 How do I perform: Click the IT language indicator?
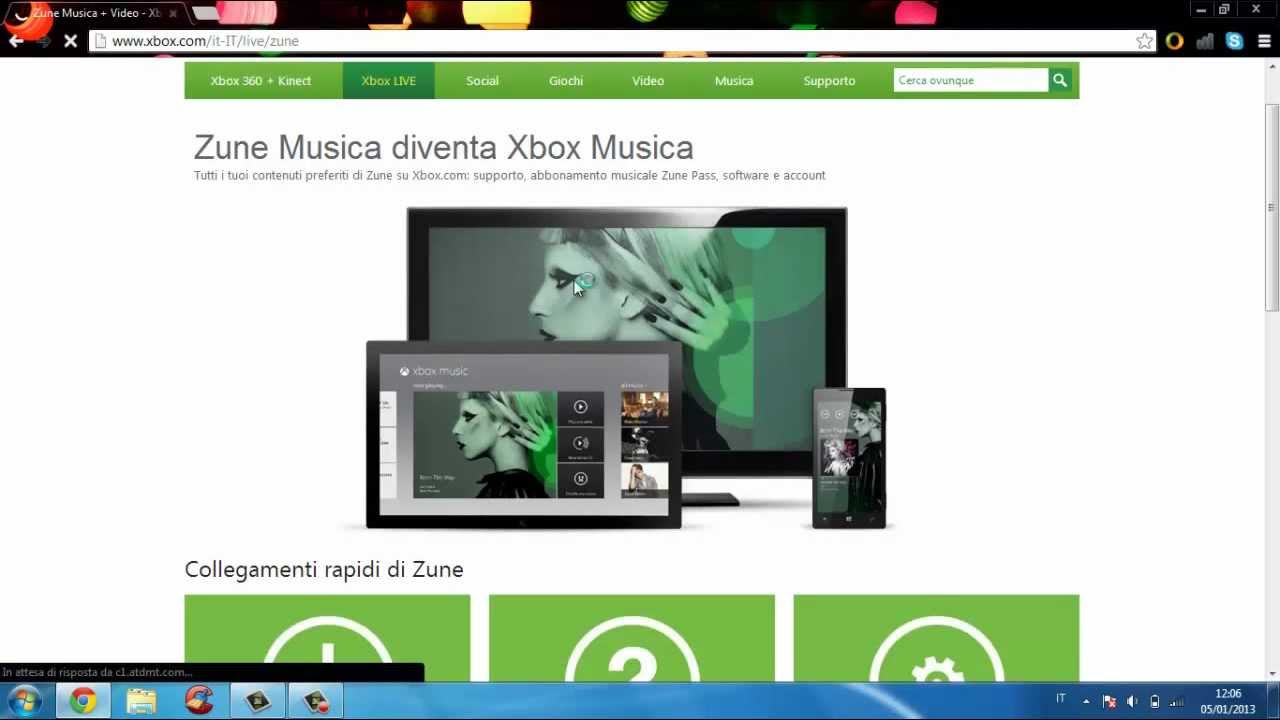1061,699
